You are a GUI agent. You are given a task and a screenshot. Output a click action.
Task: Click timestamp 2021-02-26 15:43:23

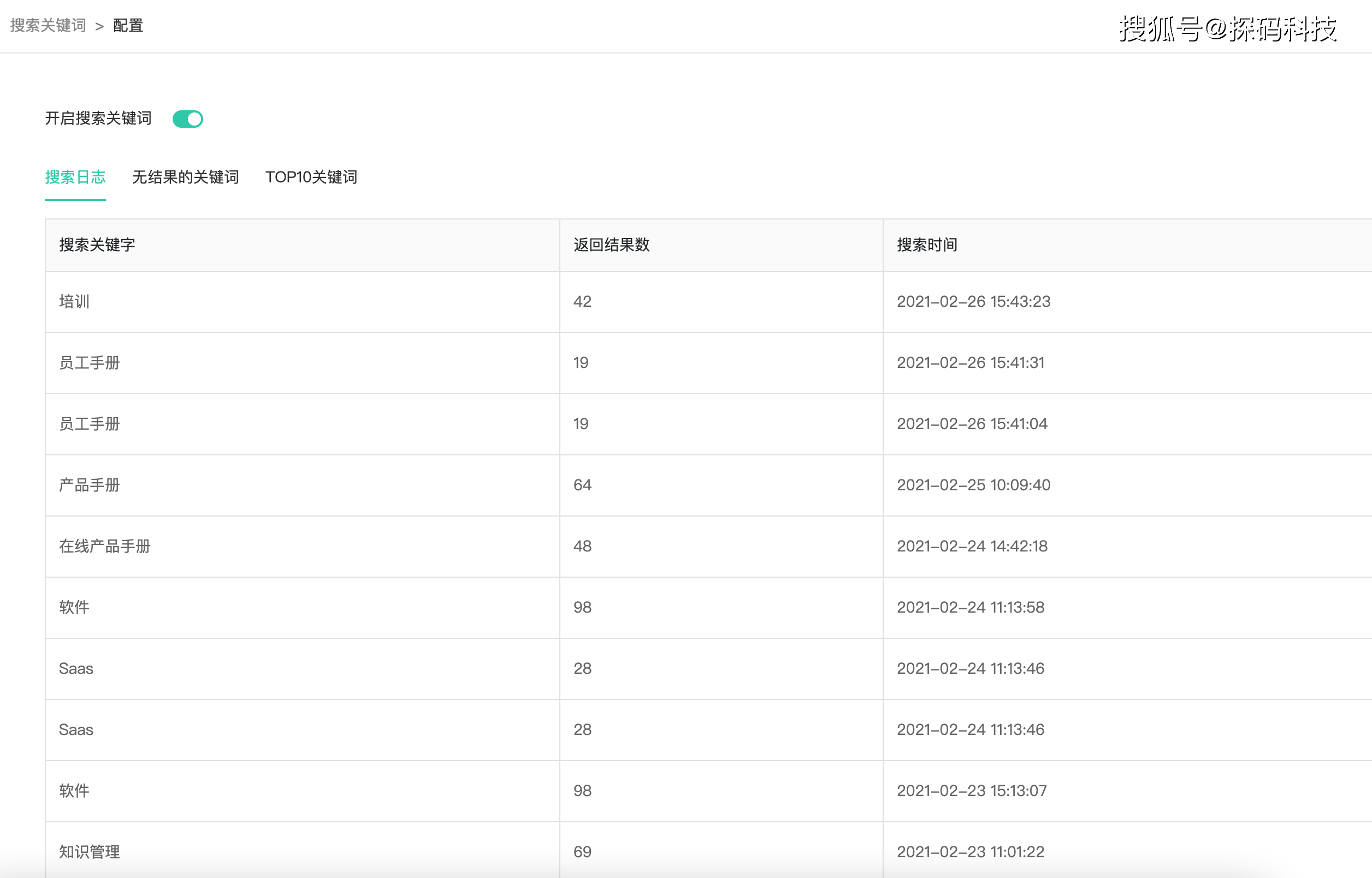click(973, 301)
